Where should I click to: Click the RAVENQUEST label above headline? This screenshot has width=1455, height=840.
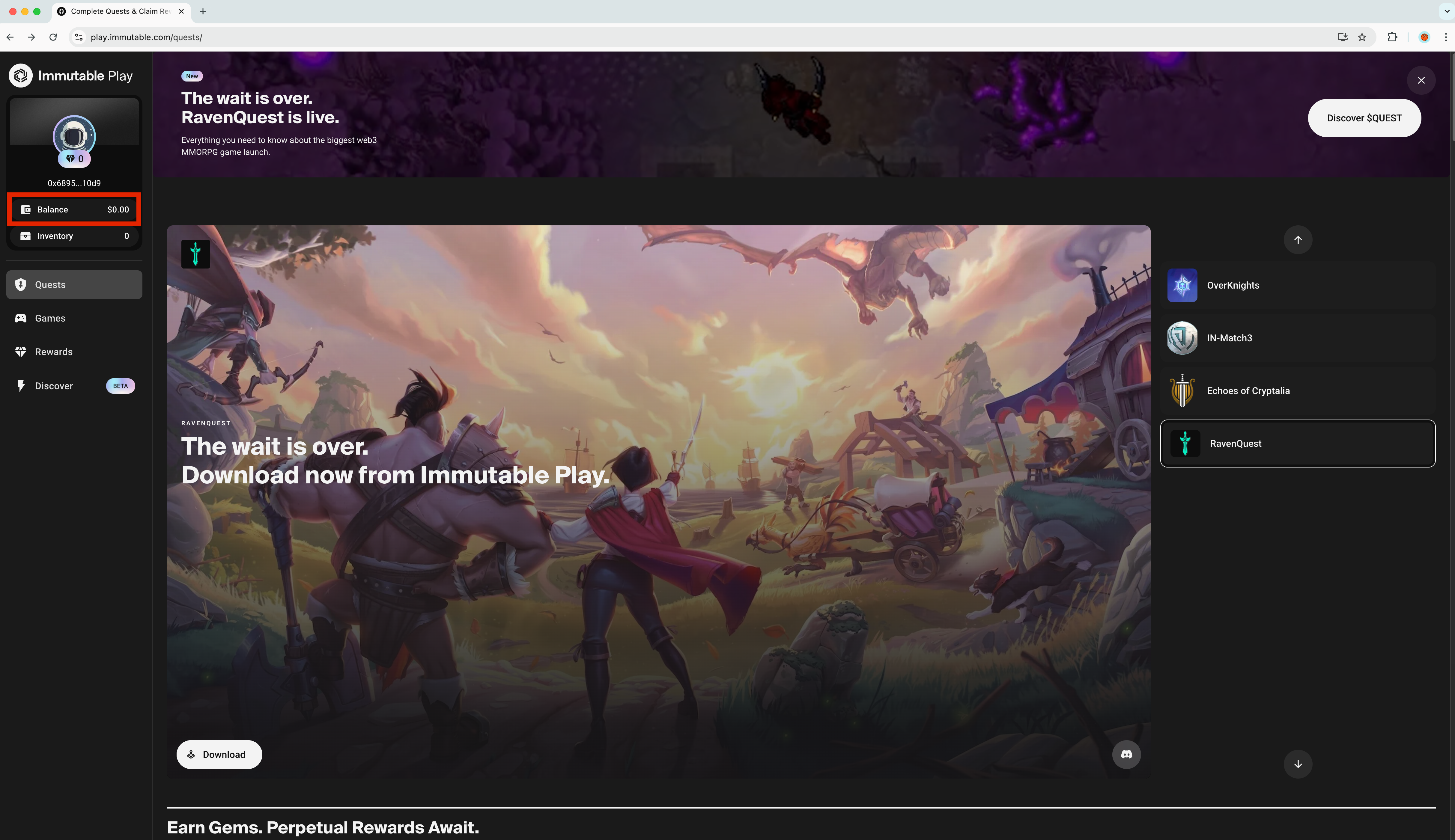pyautogui.click(x=205, y=423)
